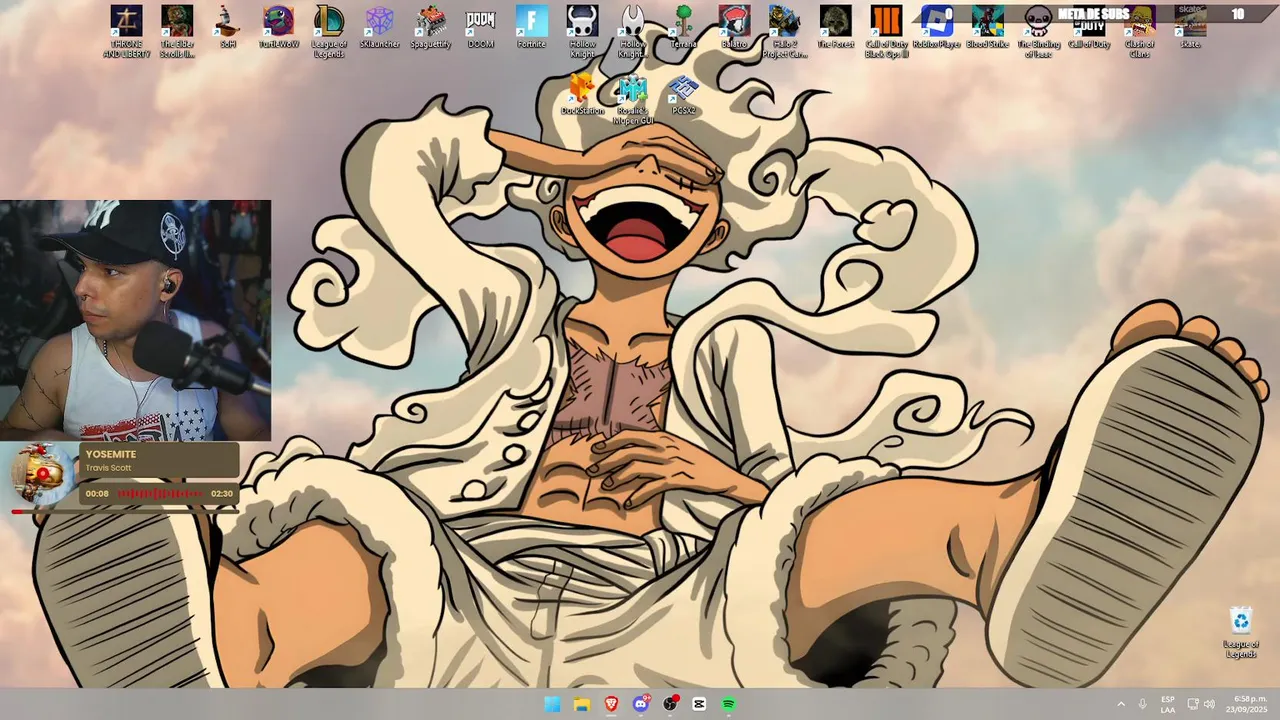1280x720 pixels.
Task: Launch Brave browser from the taskbar
Action: [x=611, y=704]
